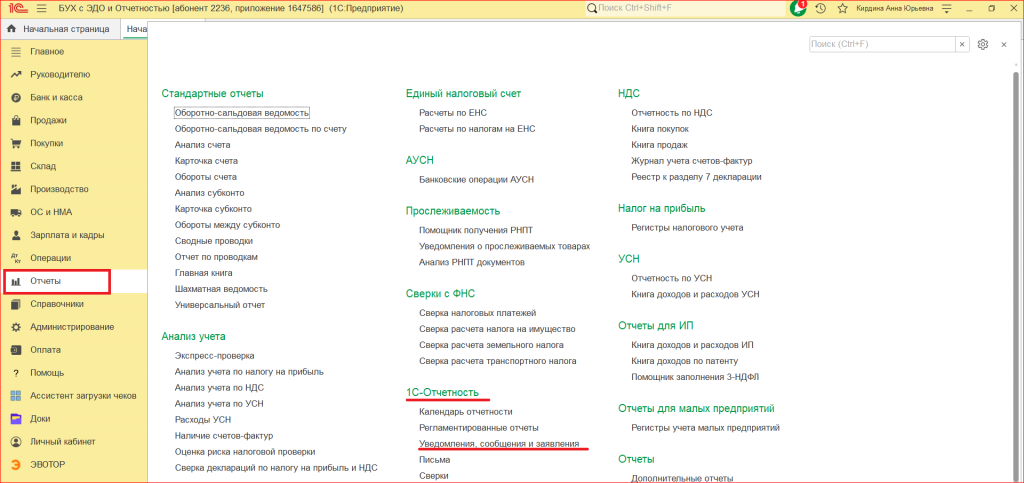Open the main hamburger menu
1024x483 pixels.
click(42, 9)
